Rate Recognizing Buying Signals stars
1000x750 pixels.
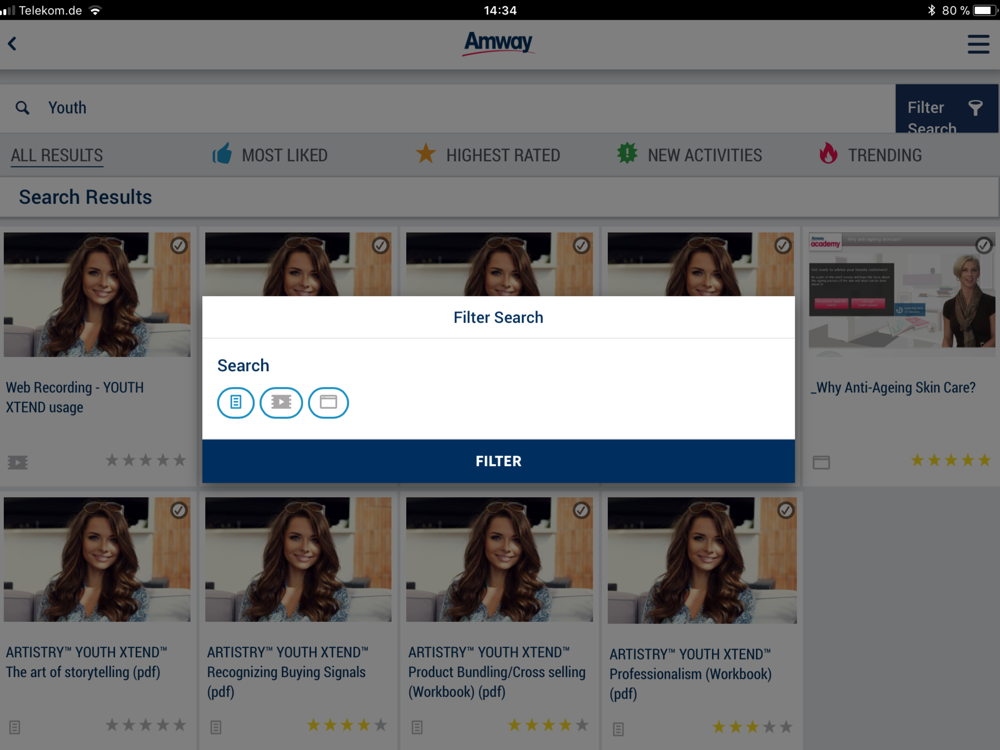coord(348,725)
